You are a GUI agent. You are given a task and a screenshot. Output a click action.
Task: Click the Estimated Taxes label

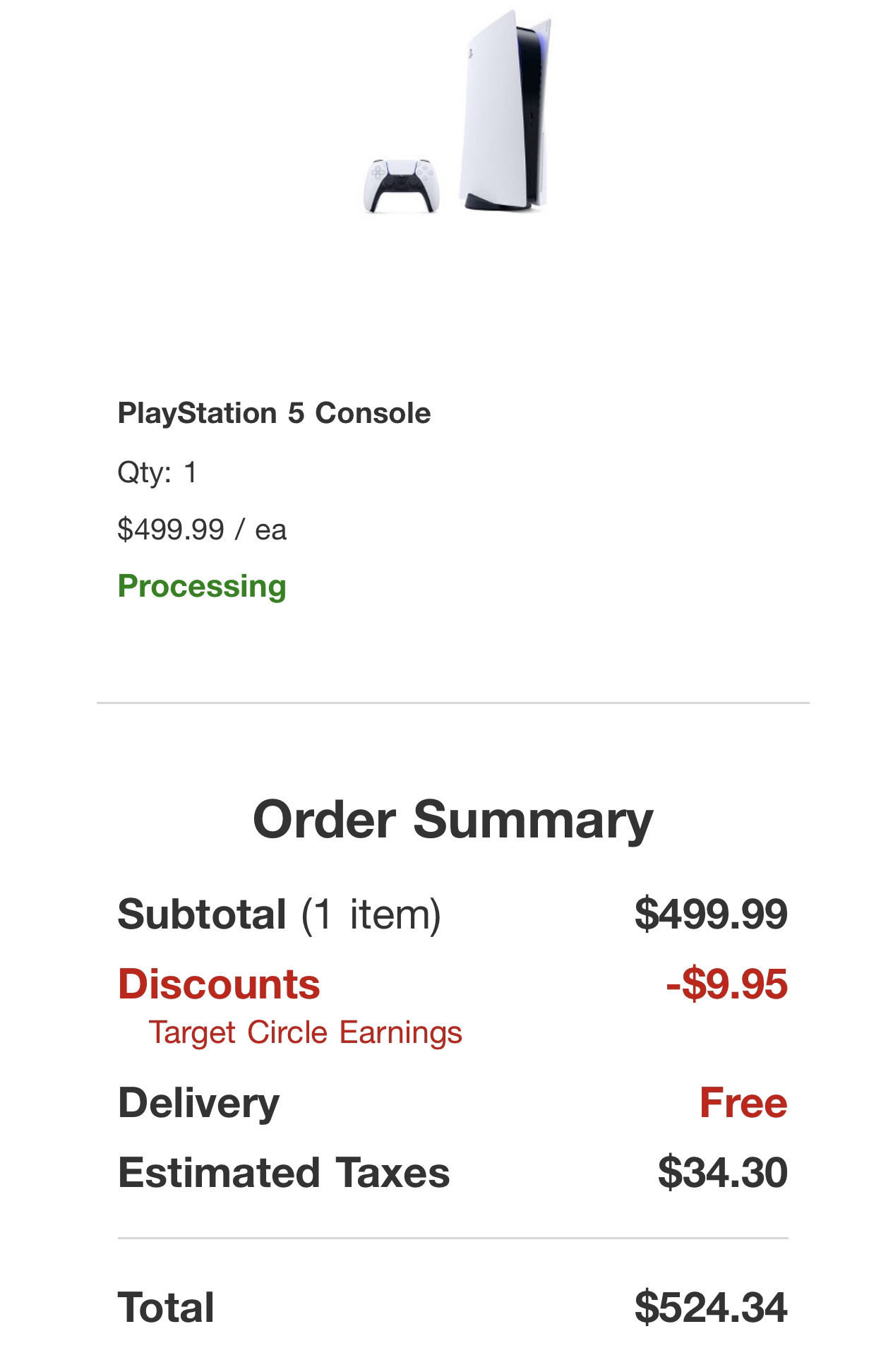pyautogui.click(x=284, y=1172)
